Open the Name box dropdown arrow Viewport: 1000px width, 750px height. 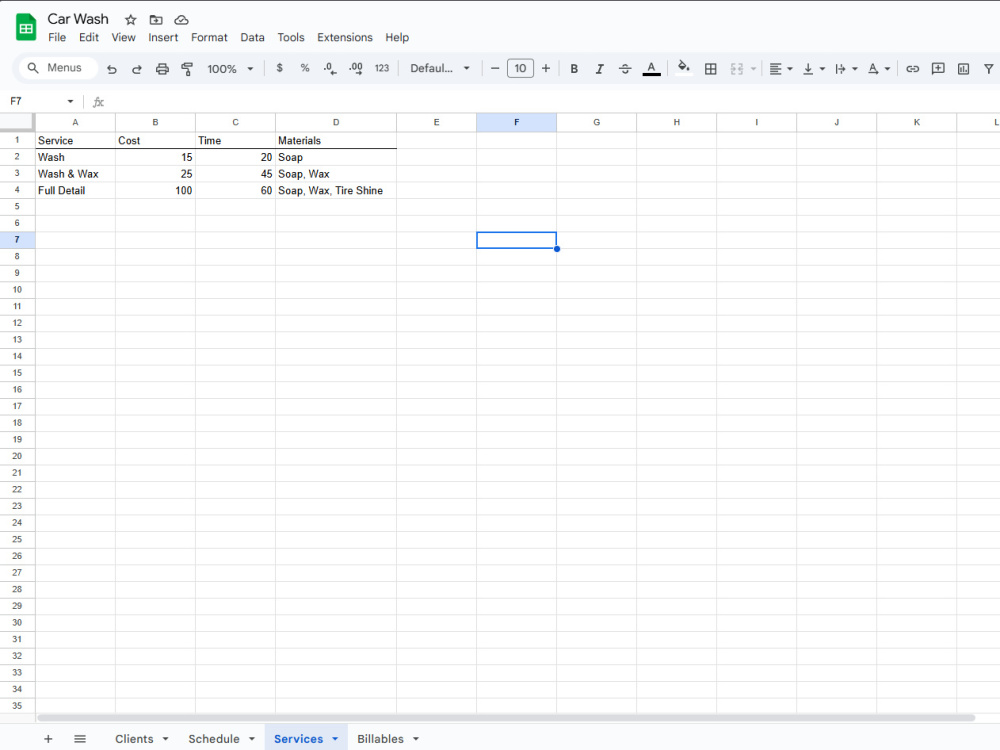pyautogui.click(x=70, y=101)
